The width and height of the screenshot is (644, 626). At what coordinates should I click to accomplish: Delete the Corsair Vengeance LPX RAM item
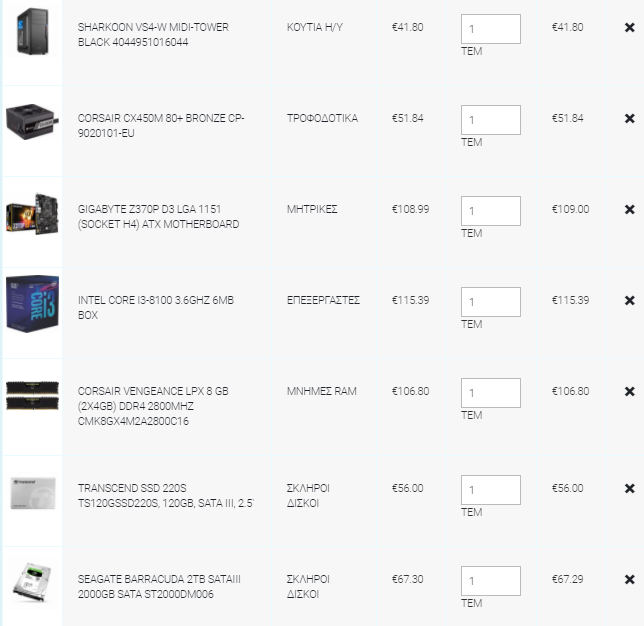[x=629, y=391]
